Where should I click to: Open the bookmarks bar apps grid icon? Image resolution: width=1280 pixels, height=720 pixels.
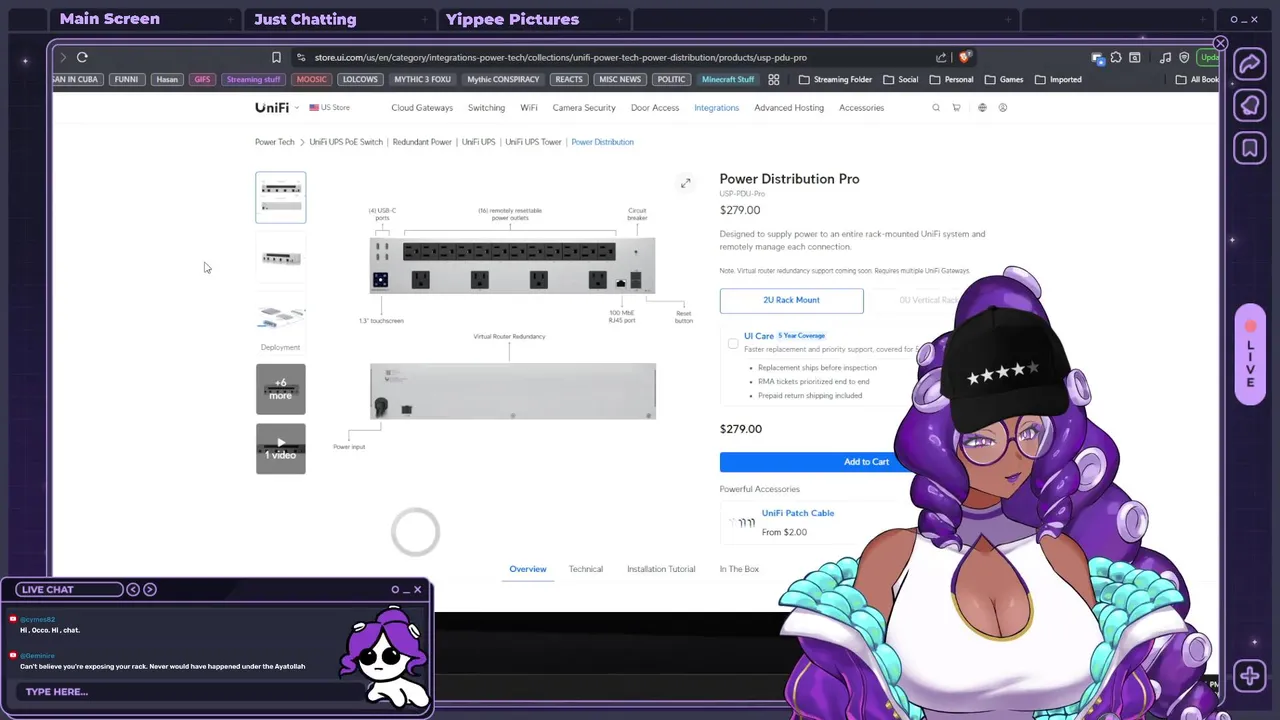pos(773,79)
